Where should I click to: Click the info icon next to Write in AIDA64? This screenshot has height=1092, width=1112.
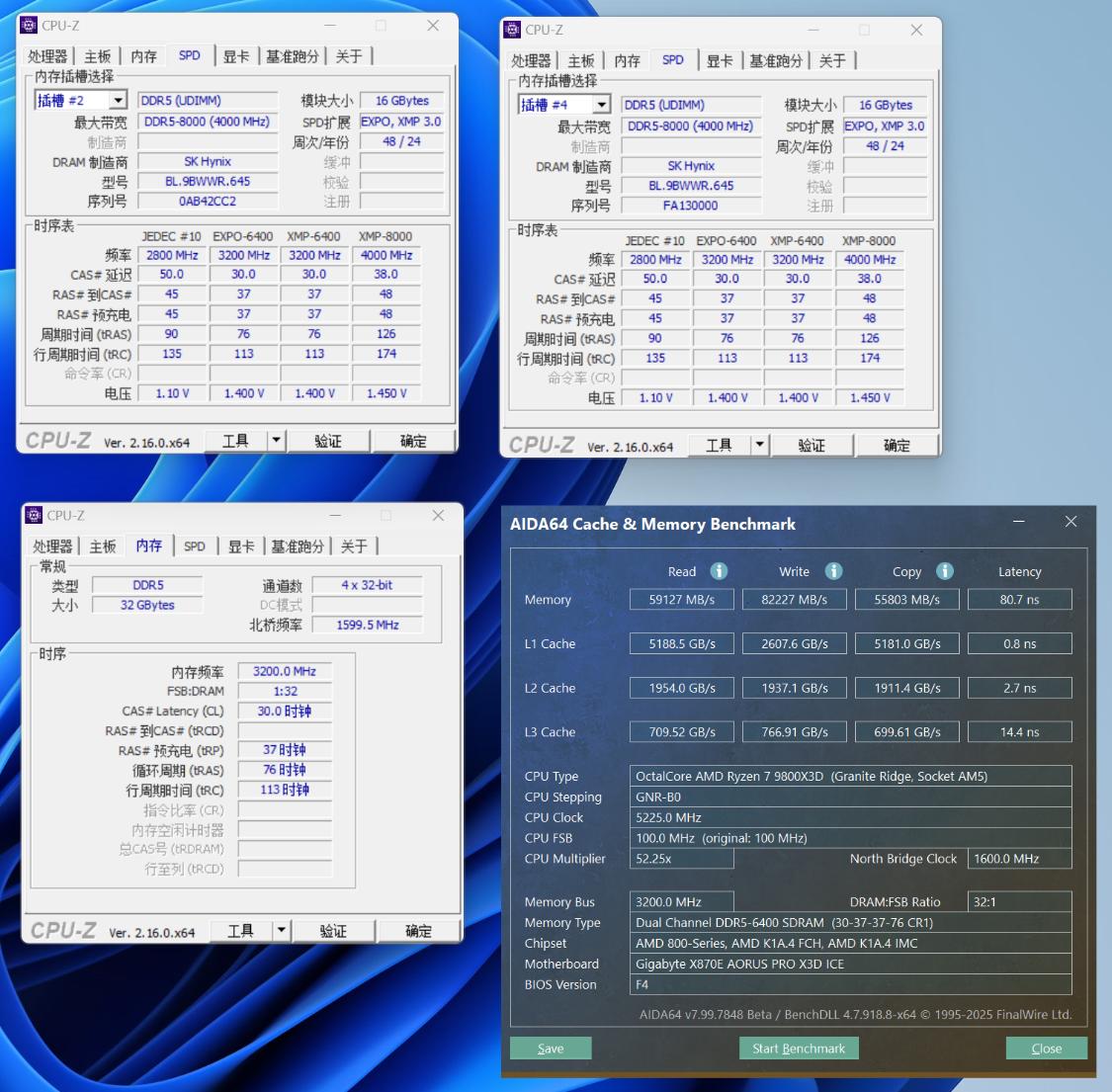tap(833, 571)
